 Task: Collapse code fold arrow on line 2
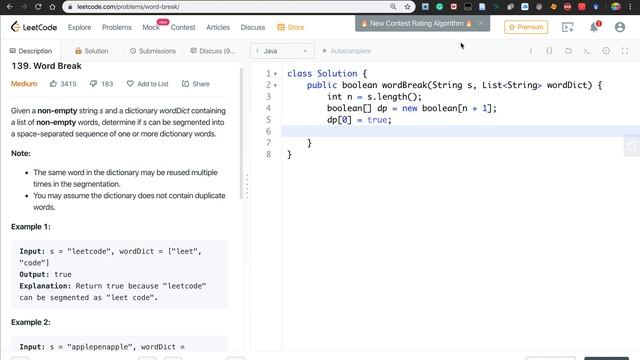click(276, 85)
